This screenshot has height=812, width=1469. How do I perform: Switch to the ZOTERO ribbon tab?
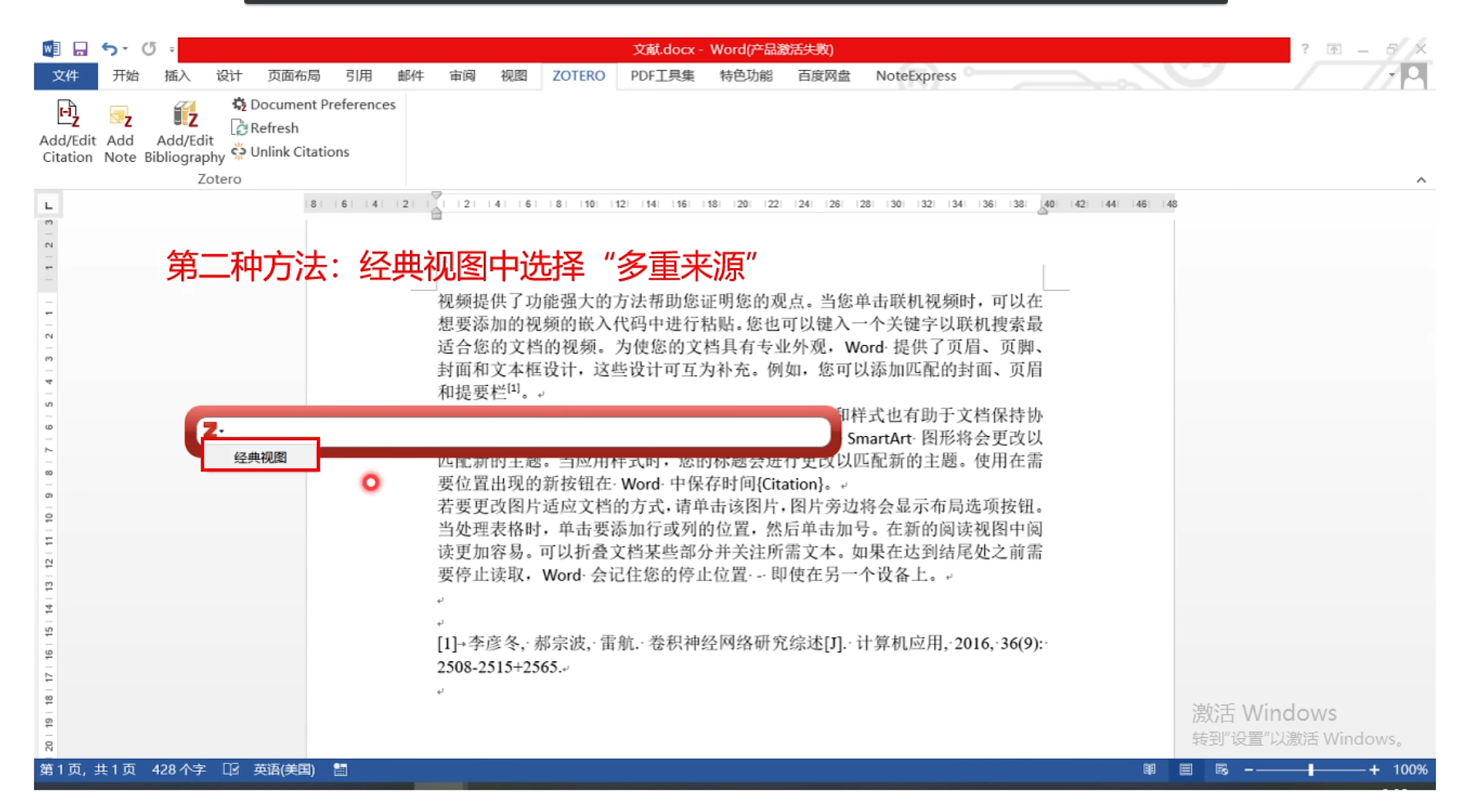[578, 75]
